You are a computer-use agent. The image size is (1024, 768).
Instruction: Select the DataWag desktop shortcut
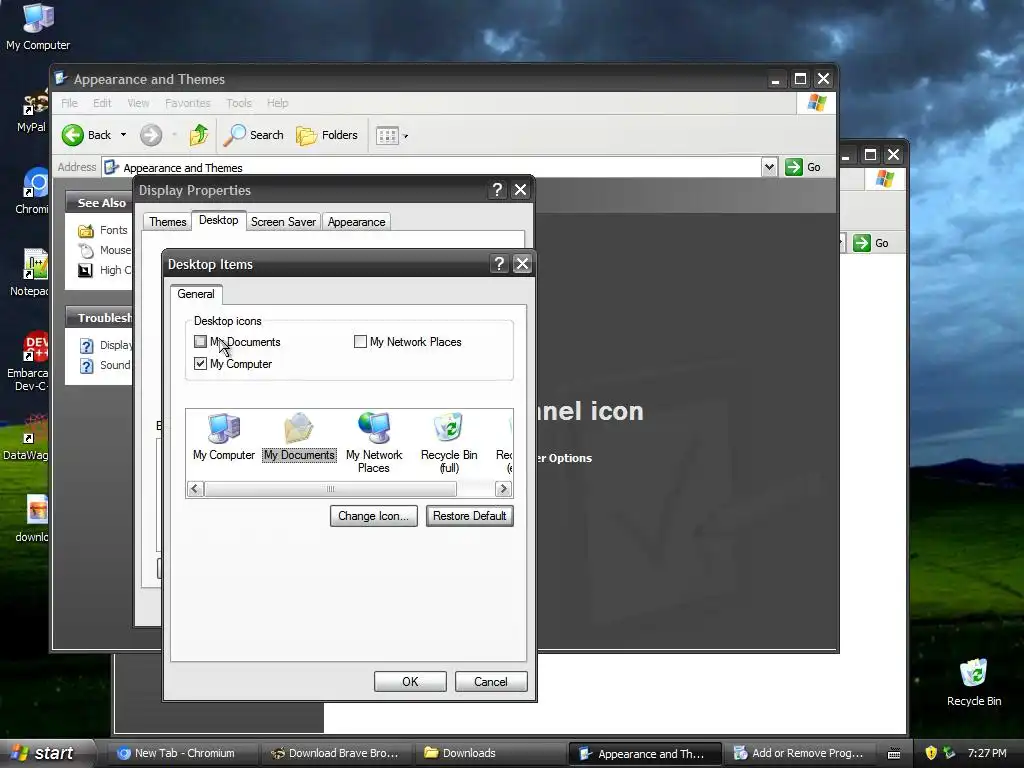[26, 436]
